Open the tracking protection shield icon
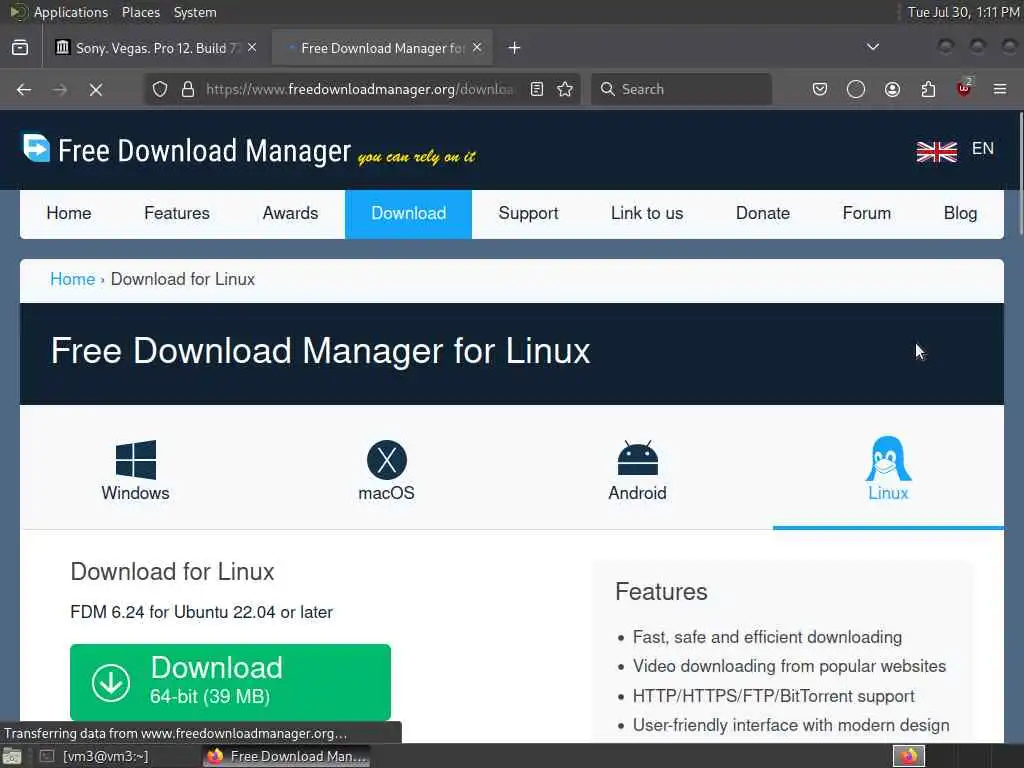Viewport: 1024px width, 768px height. point(160,89)
